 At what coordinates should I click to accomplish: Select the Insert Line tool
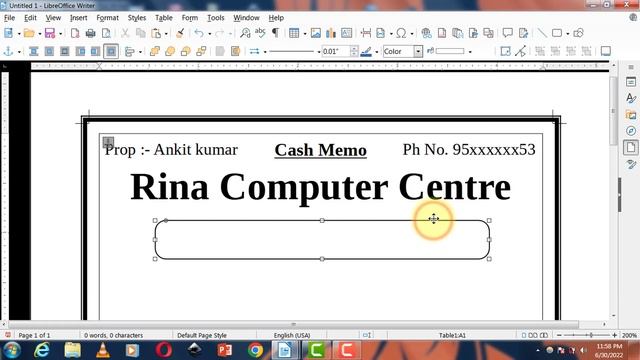pyautogui.click(x=542, y=33)
